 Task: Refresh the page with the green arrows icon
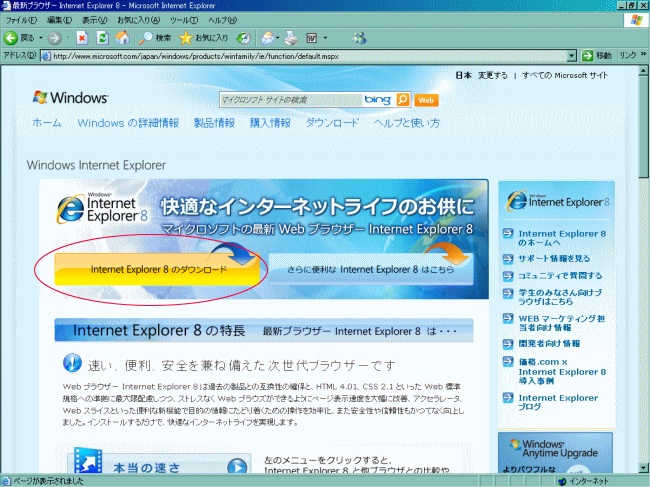102,38
